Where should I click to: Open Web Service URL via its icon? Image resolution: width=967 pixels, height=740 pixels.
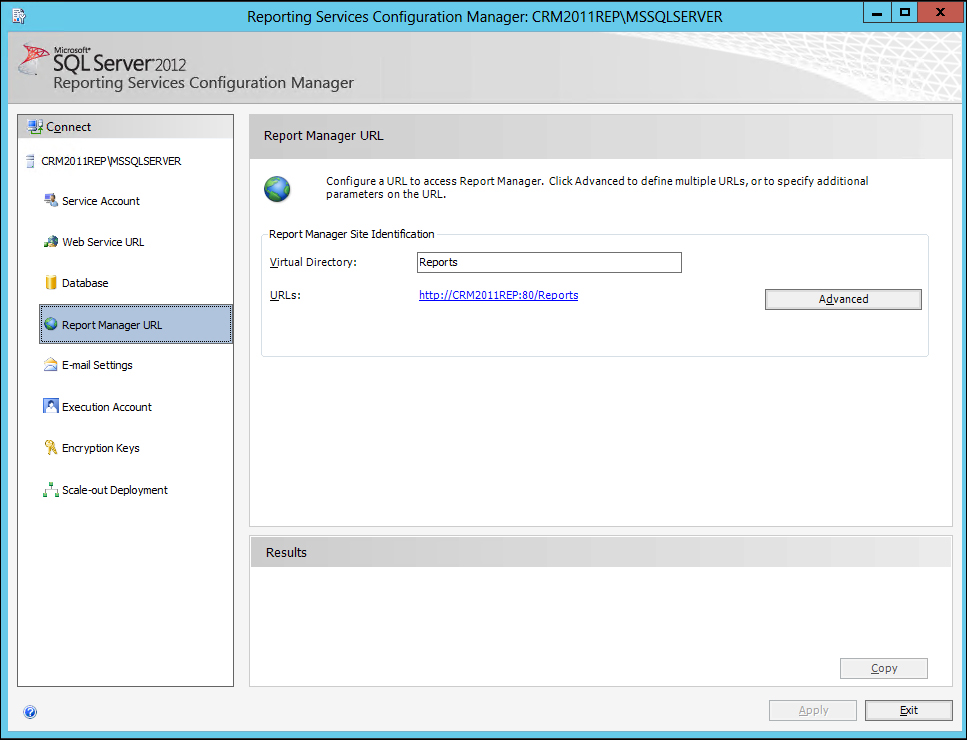pos(51,242)
